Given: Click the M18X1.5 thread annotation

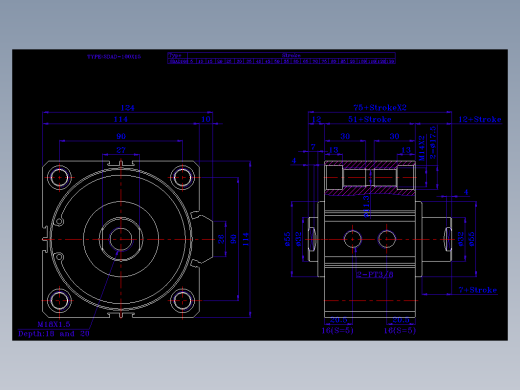Looking at the screenshot, I should [x=54, y=324].
